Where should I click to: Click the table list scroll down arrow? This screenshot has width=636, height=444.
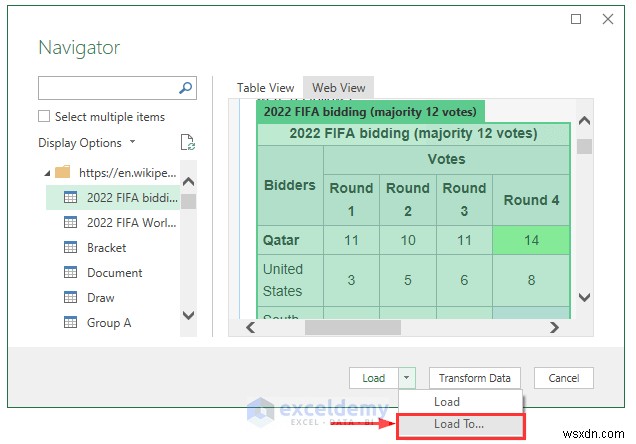coord(189,315)
